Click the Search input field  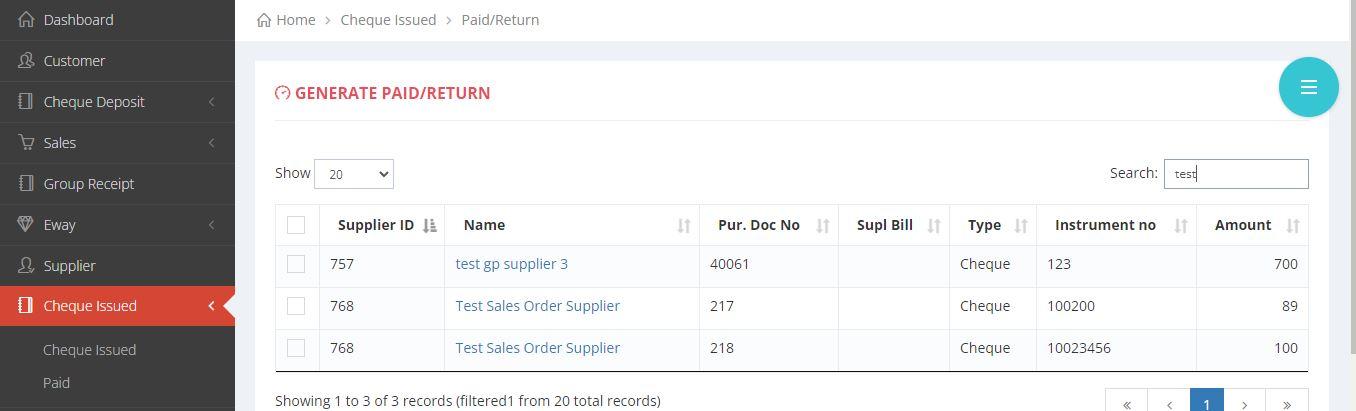[1235, 174]
